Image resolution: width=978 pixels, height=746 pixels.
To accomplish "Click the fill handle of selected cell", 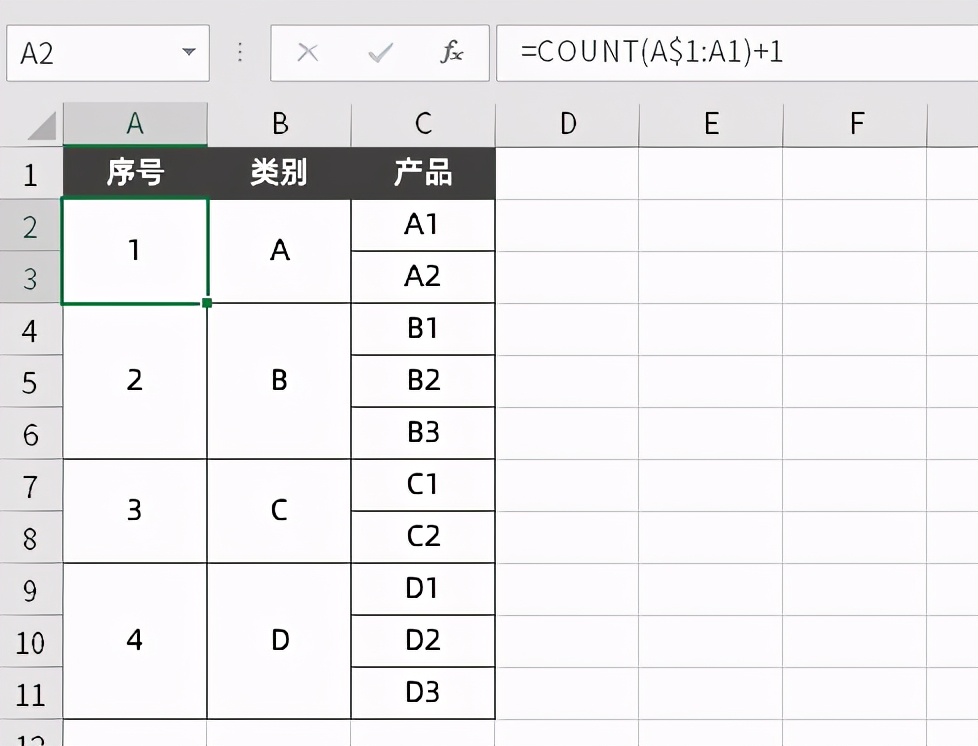I will coord(207,303).
